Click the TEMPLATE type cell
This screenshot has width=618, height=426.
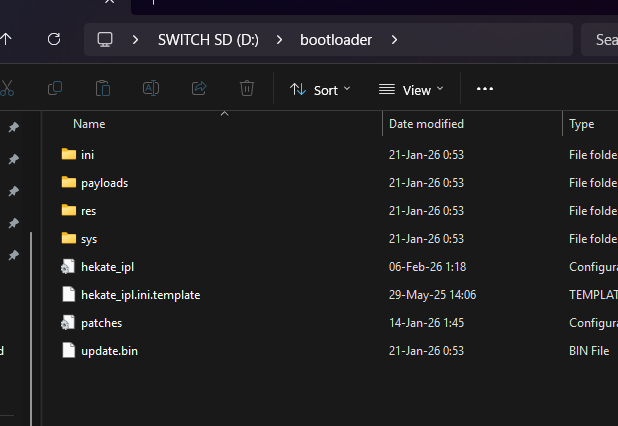pyautogui.click(x=593, y=295)
